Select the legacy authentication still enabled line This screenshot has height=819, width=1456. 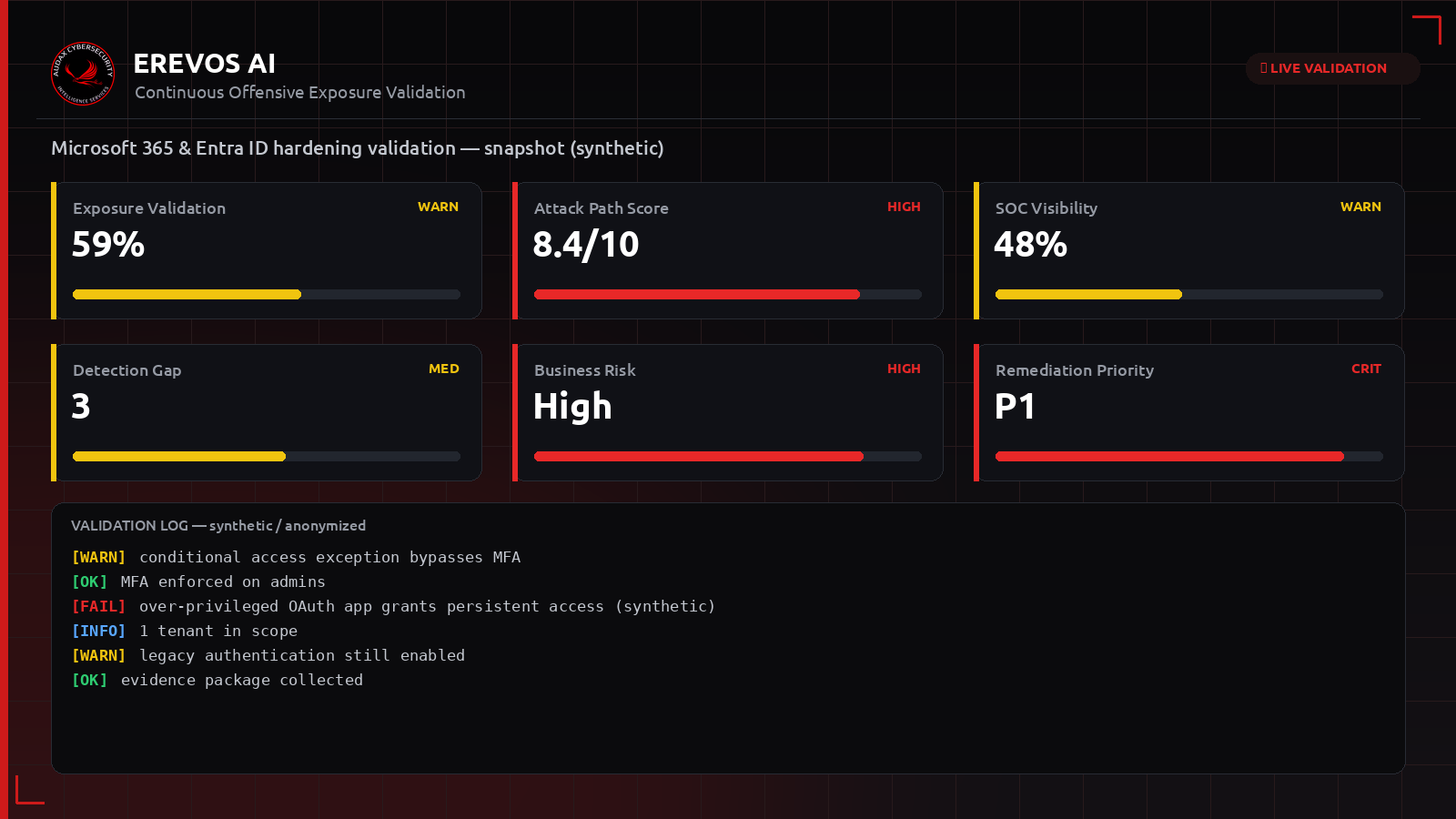[x=268, y=655]
